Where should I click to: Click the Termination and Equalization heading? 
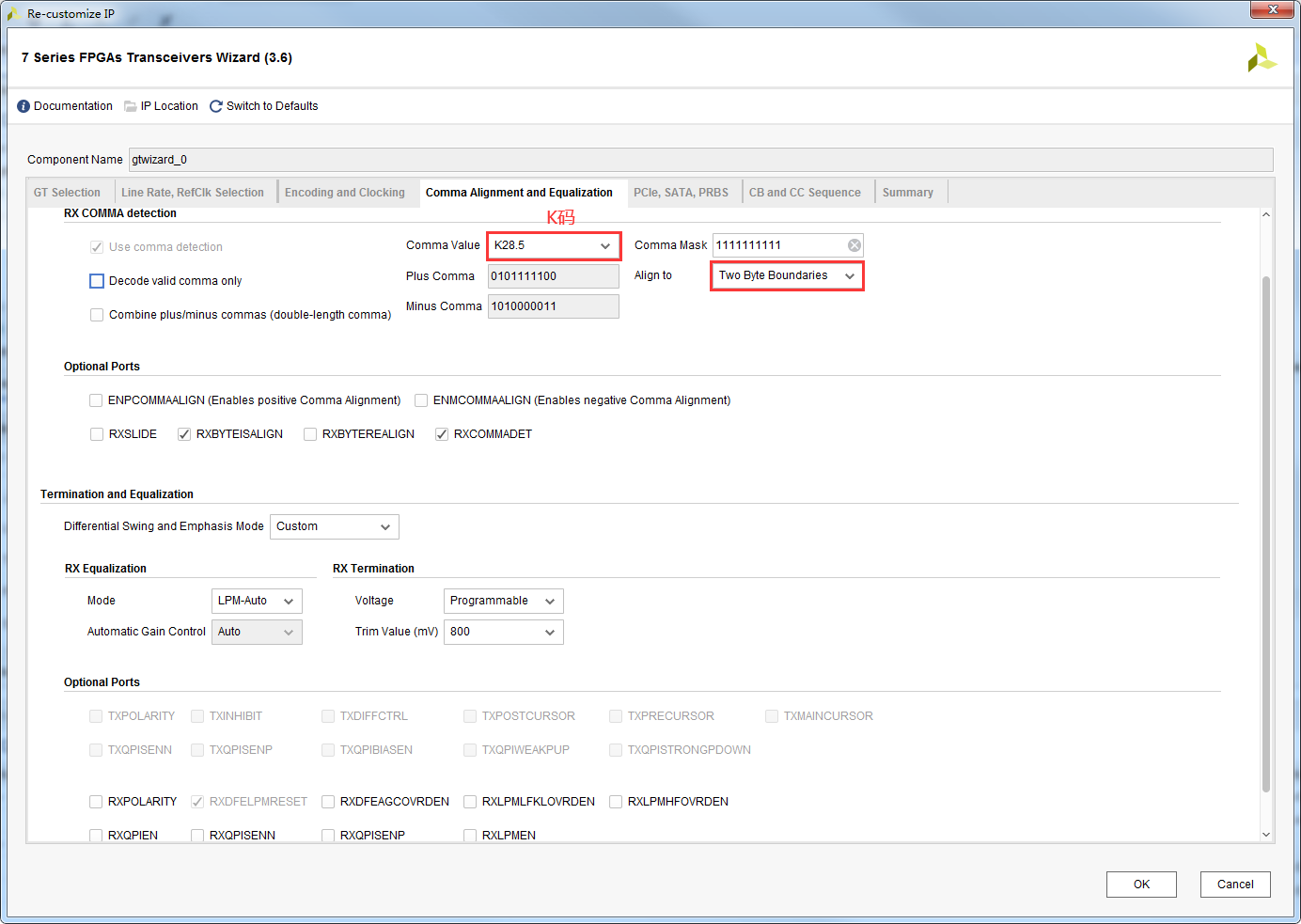[117, 494]
